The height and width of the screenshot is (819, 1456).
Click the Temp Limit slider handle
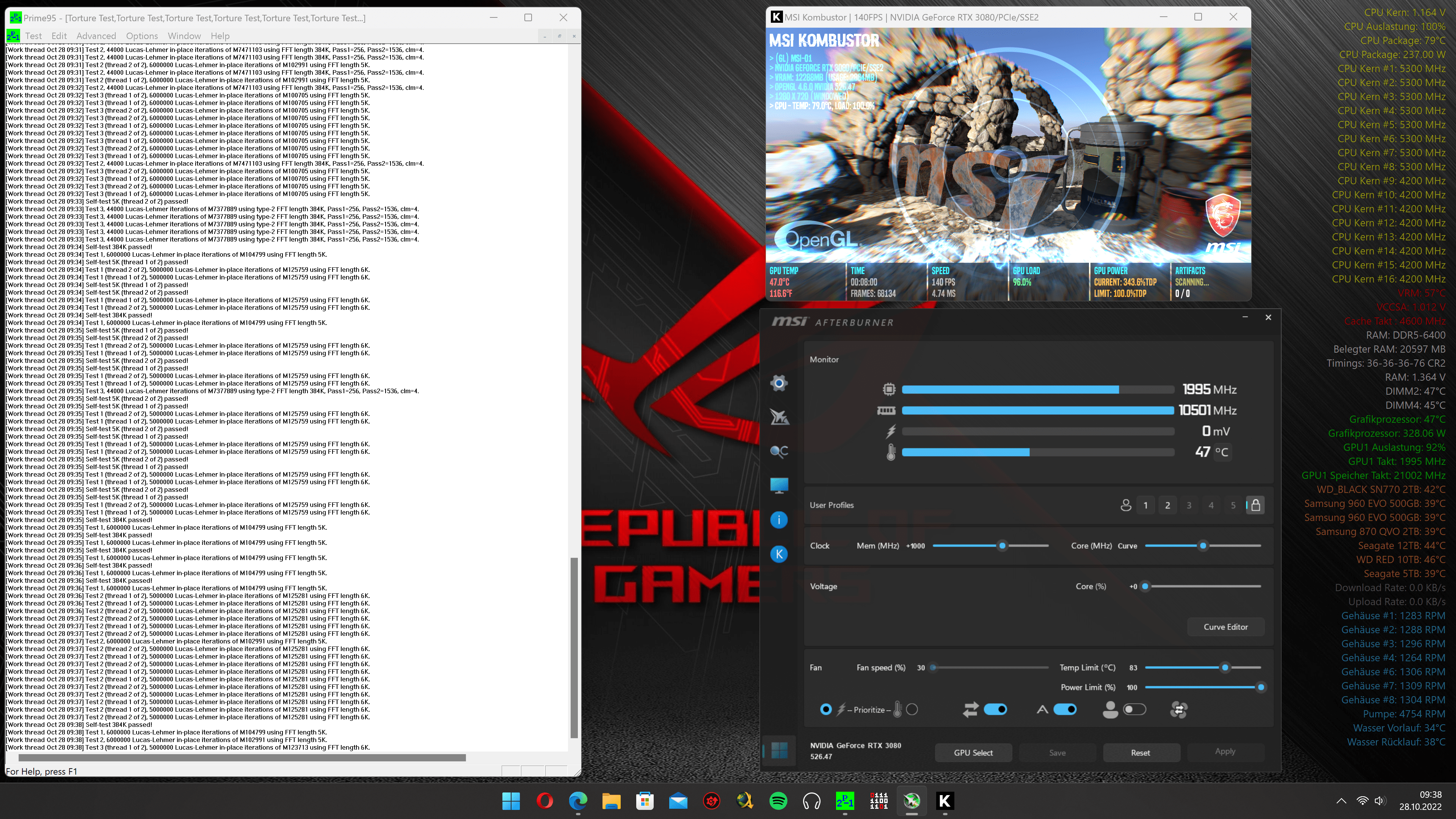(1225, 667)
